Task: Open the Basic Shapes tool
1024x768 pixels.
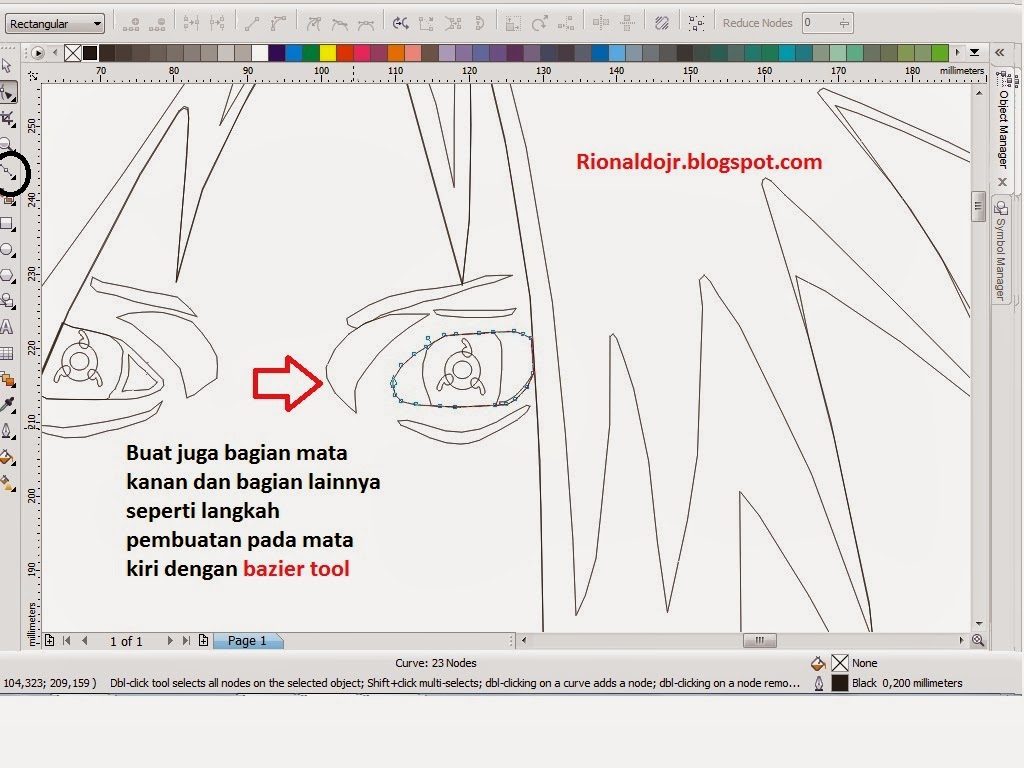Action: pos(8,301)
